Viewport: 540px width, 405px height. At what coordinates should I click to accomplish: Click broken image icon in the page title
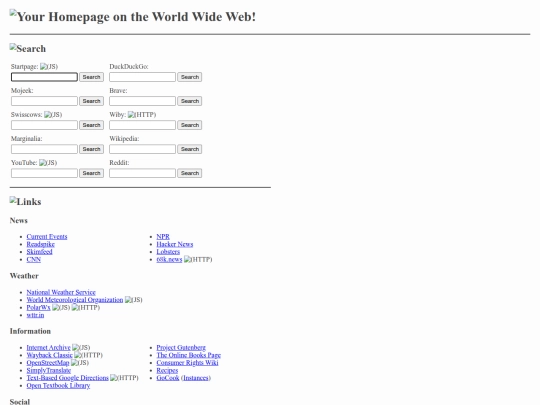point(13,14)
